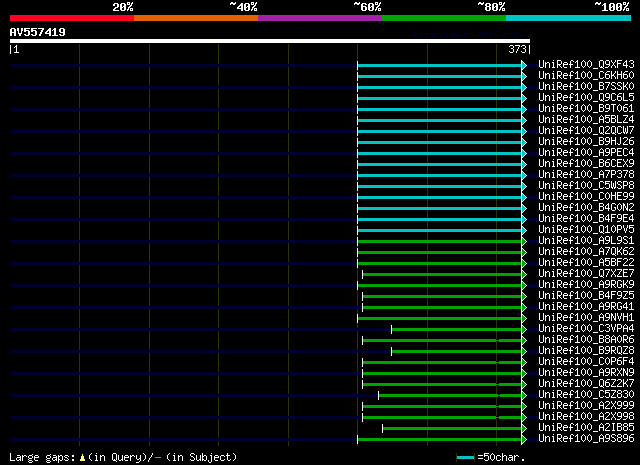Open the UniRef100_Q9XF43 hit label
Viewport: 640px width, 465px height.
(586, 65)
